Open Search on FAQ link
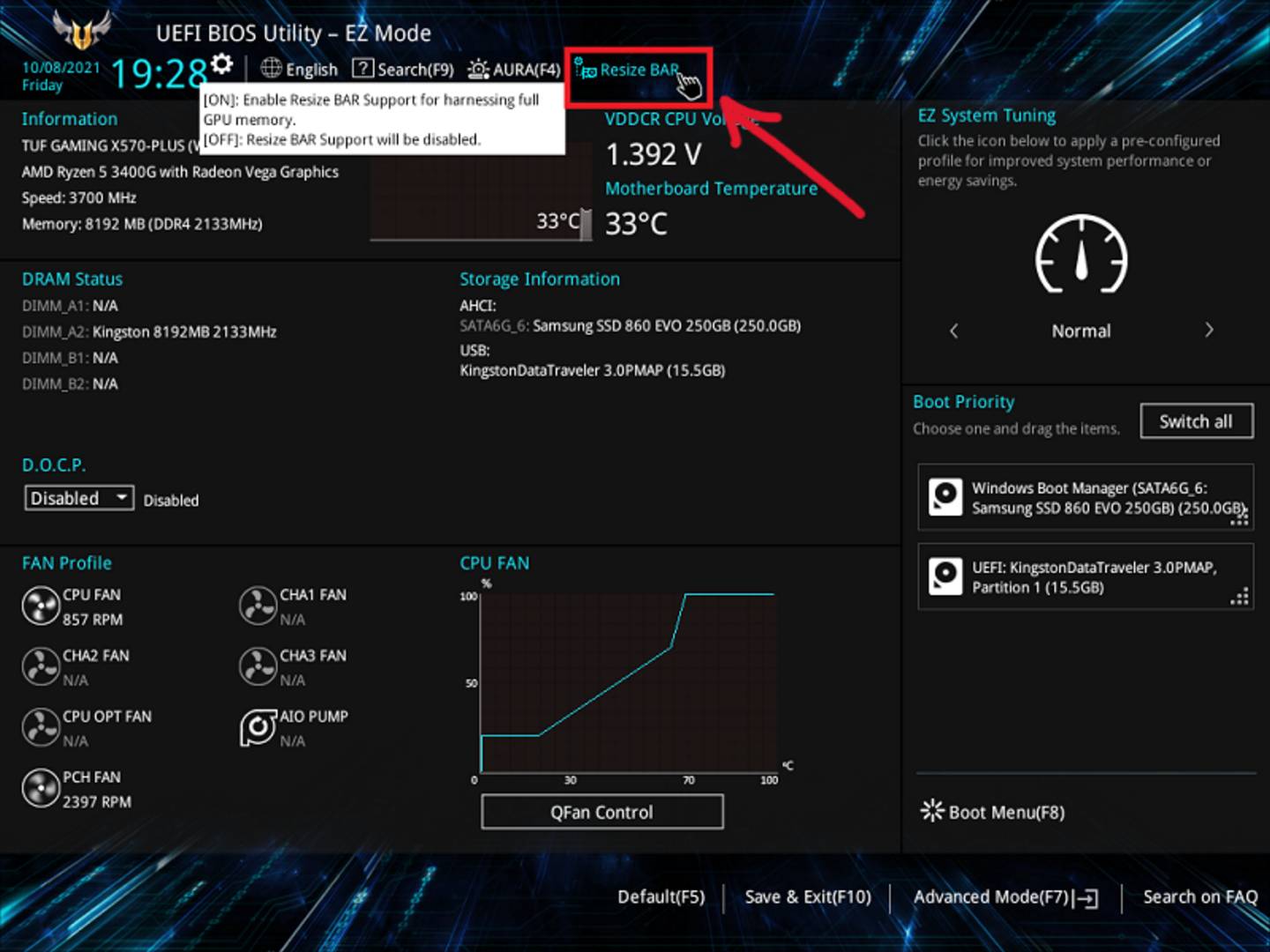The height and width of the screenshot is (952, 1270). click(1200, 896)
